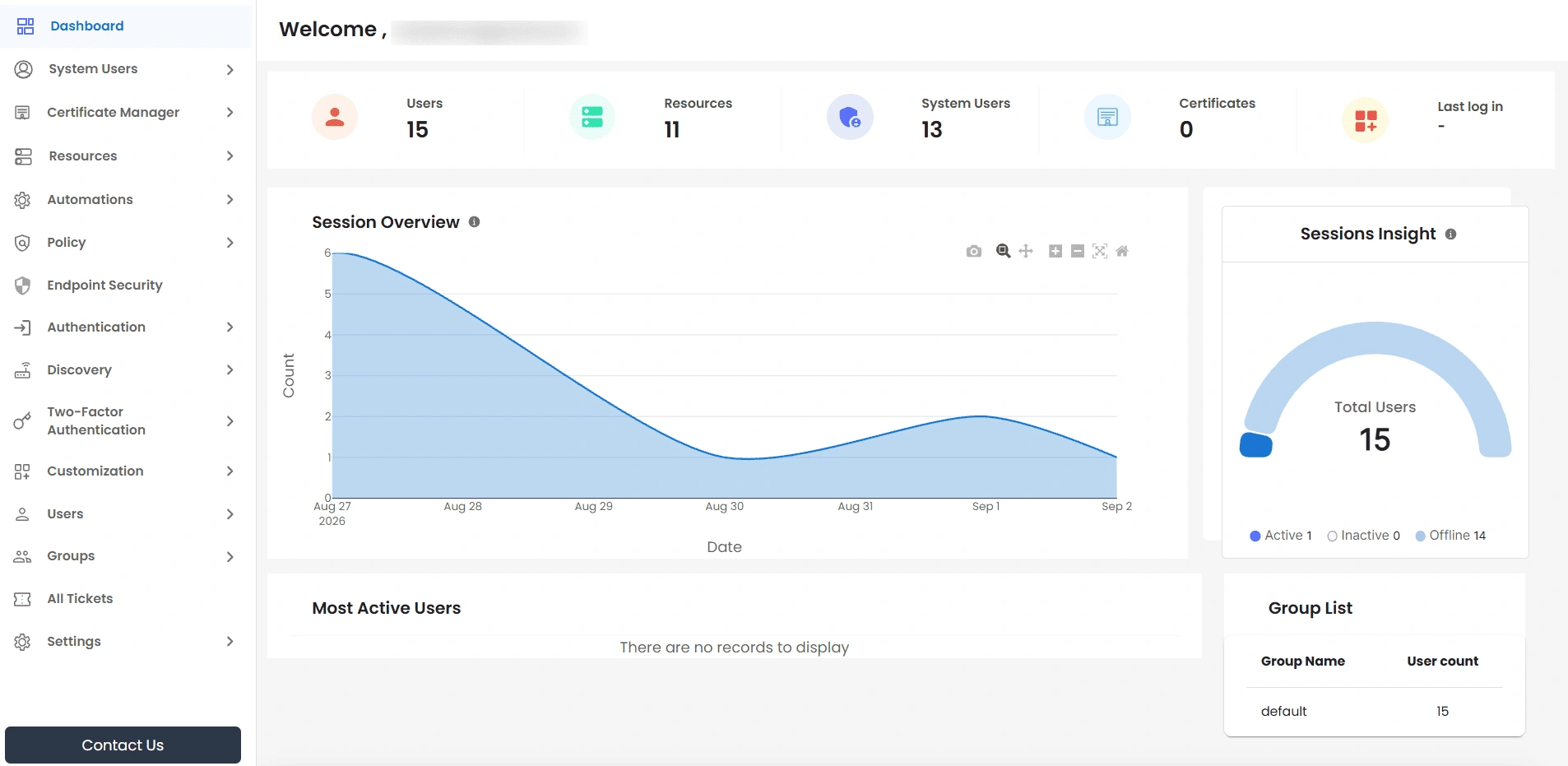Open the Customization menu item
This screenshot has width=1568, height=766.
(126, 471)
